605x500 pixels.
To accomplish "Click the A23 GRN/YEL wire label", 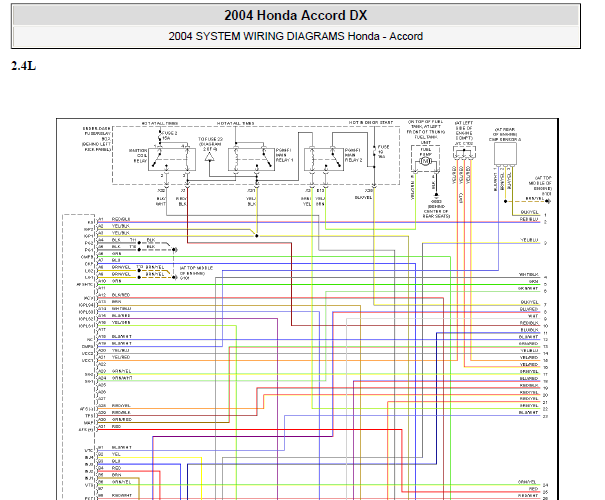I will 122,371.
